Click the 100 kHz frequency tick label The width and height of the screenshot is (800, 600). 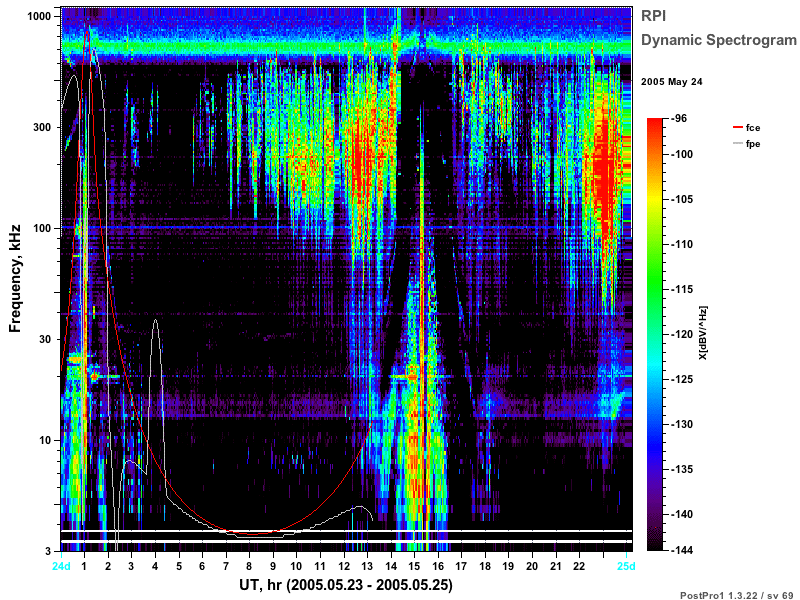click(x=42, y=228)
